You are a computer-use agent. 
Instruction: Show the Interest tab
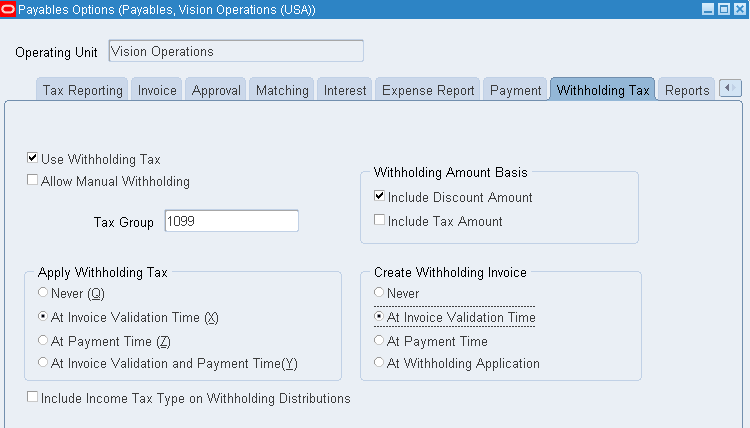pyautogui.click(x=345, y=90)
